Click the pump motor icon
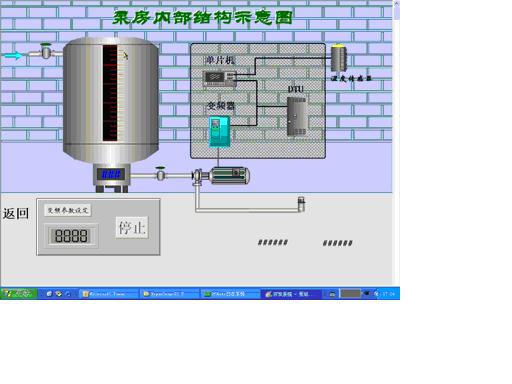 point(230,175)
